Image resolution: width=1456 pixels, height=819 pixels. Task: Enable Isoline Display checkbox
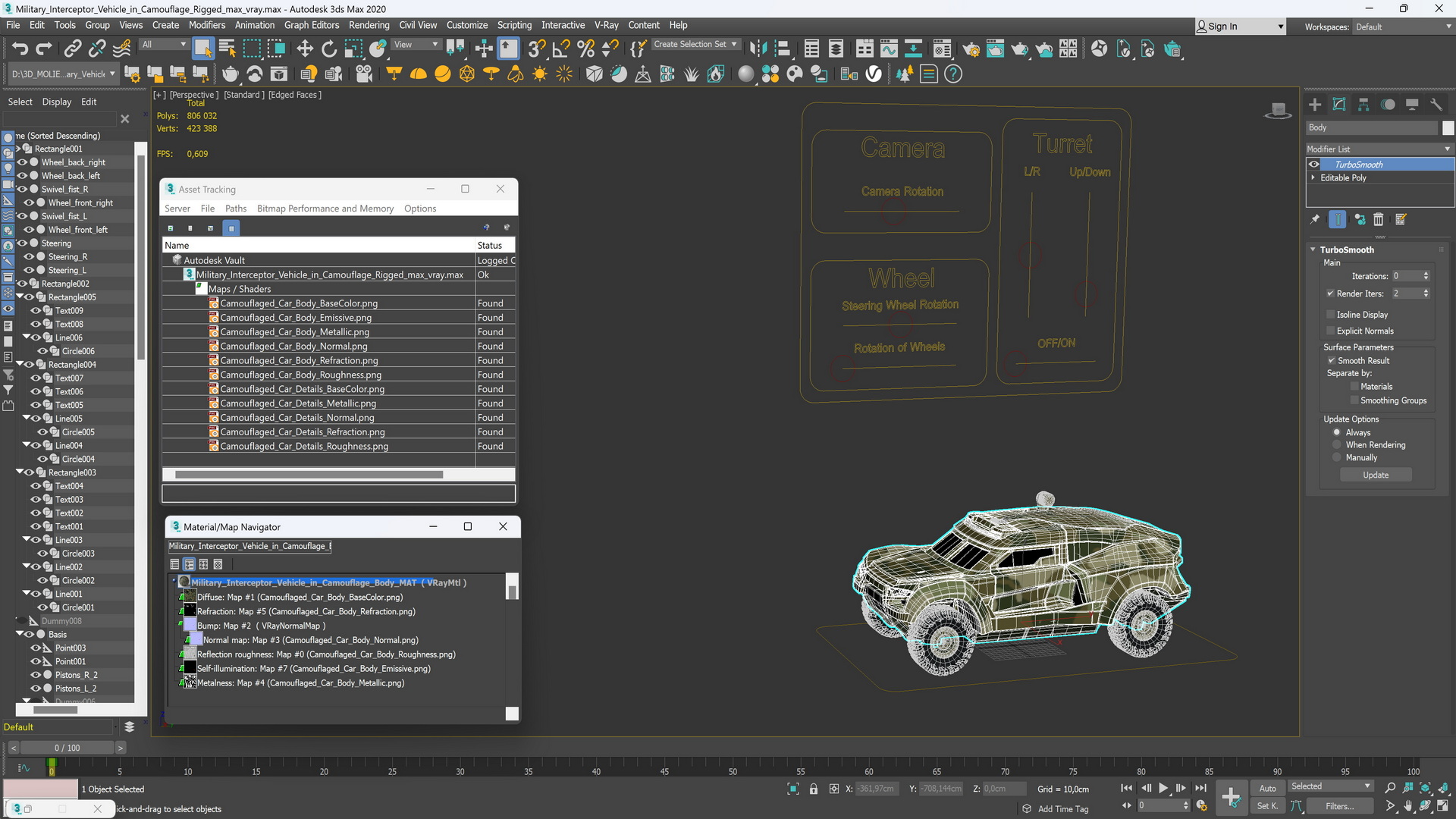[1331, 315]
